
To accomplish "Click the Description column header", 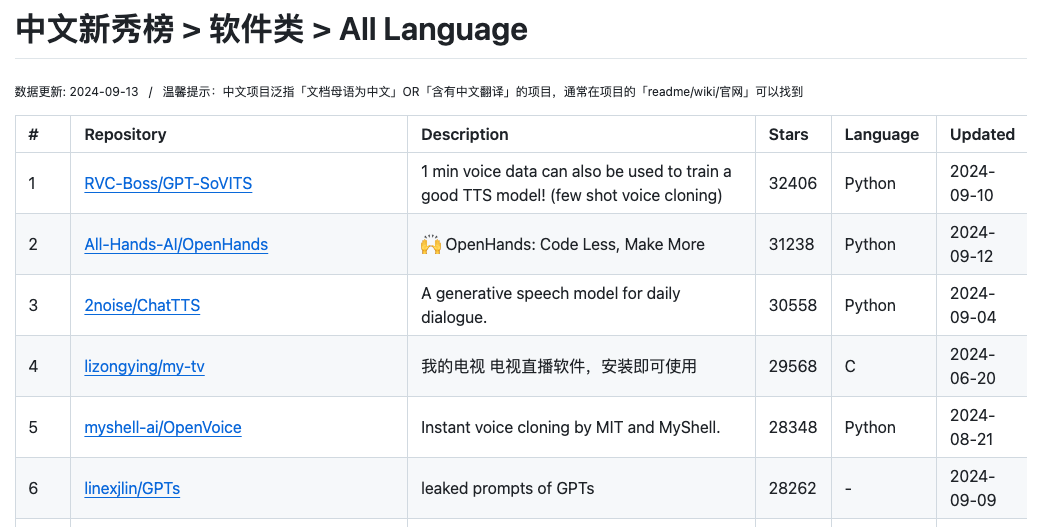I will 464,134.
